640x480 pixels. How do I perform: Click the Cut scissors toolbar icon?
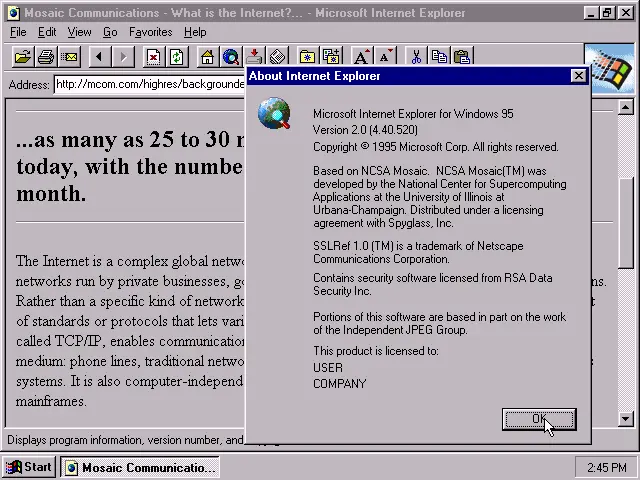point(416,56)
